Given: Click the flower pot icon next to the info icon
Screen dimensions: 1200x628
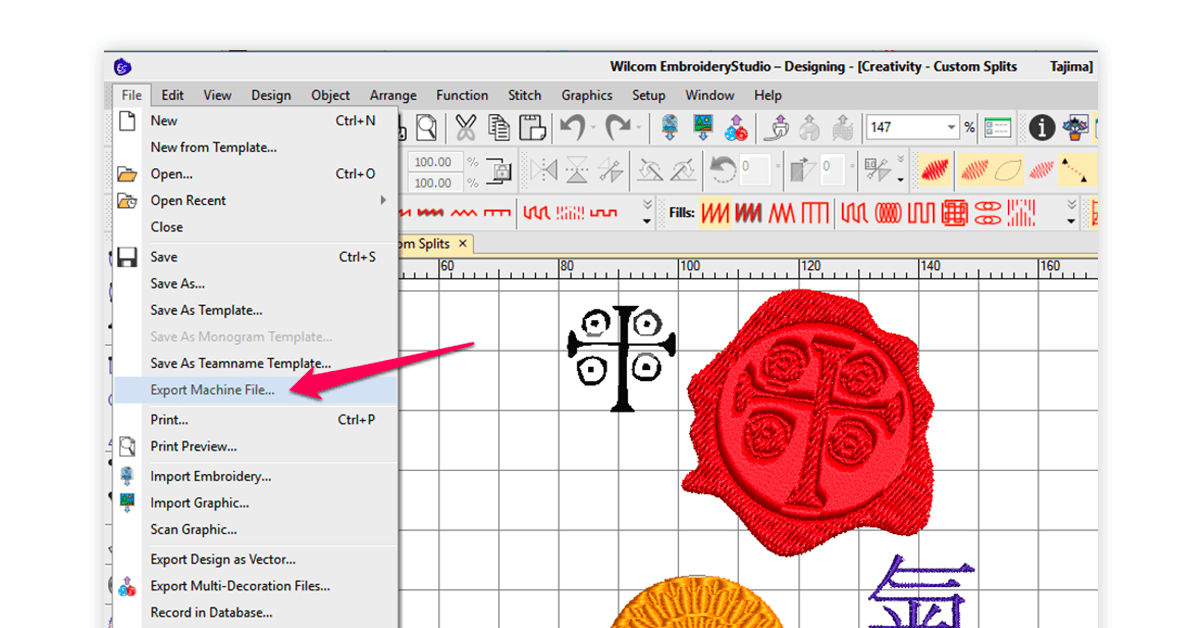Looking at the screenshot, I should click(x=1076, y=127).
